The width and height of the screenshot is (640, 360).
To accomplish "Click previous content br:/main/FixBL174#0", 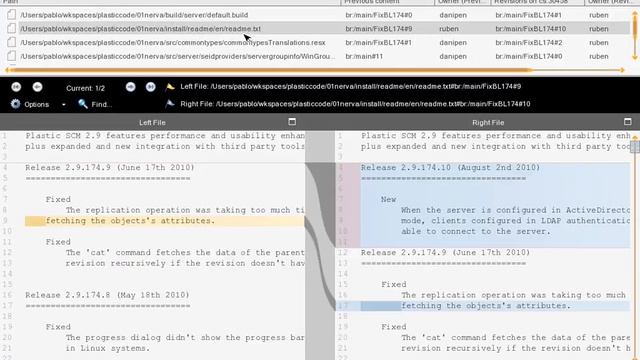I will [x=378, y=15].
